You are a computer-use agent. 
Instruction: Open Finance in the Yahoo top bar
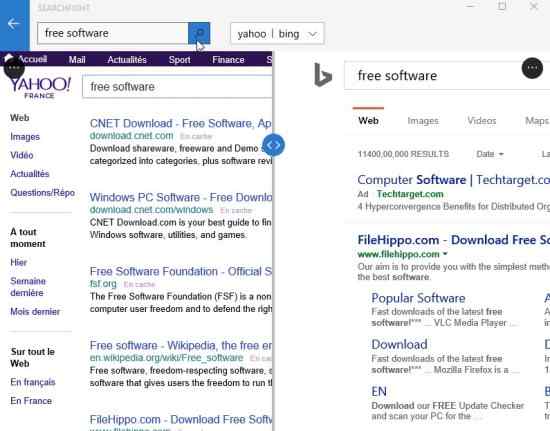click(228, 60)
